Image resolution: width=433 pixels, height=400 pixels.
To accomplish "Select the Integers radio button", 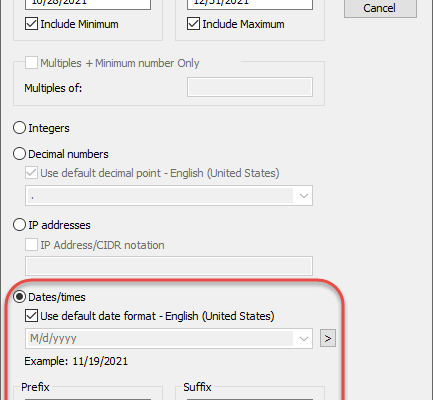I will [x=19, y=128].
